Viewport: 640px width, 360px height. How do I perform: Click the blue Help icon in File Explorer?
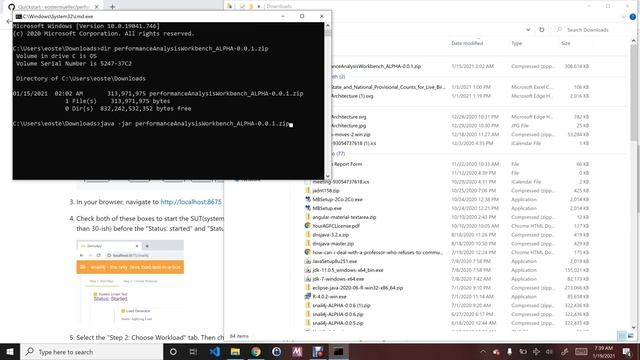point(633,17)
